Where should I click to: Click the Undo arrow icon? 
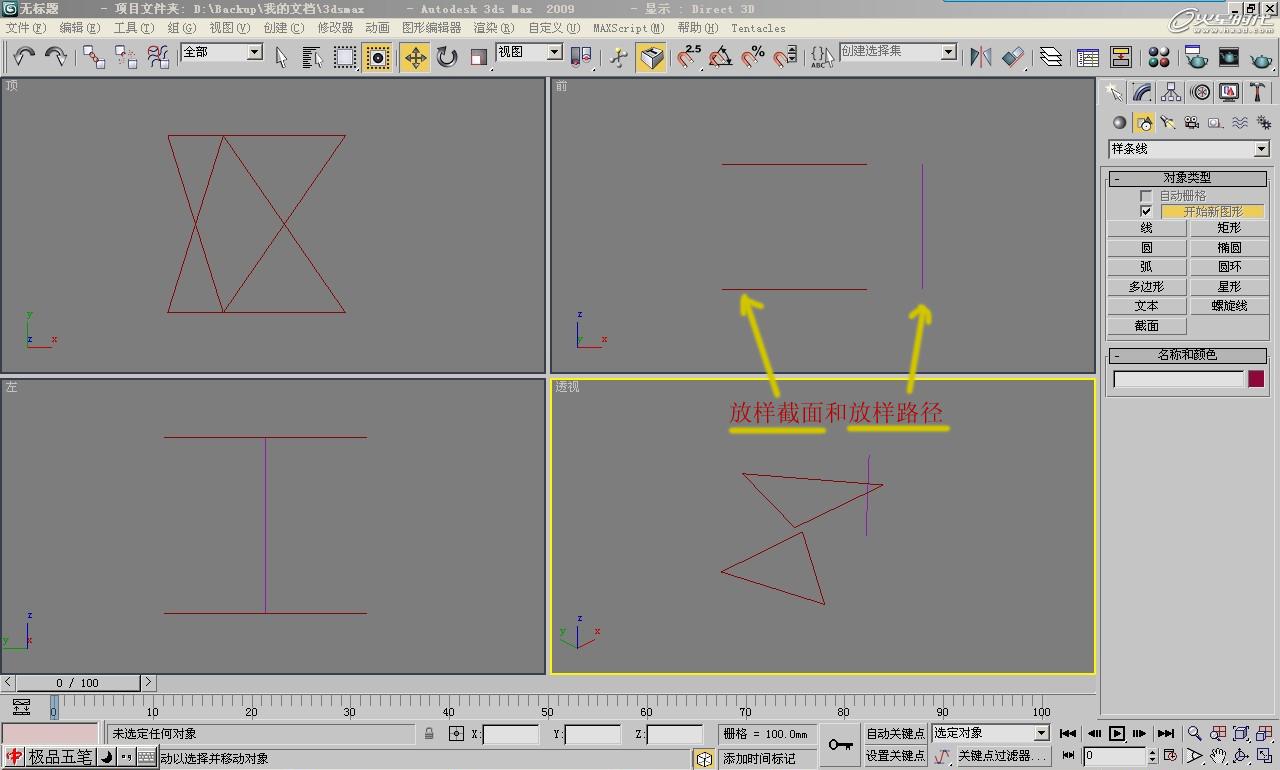coord(24,57)
